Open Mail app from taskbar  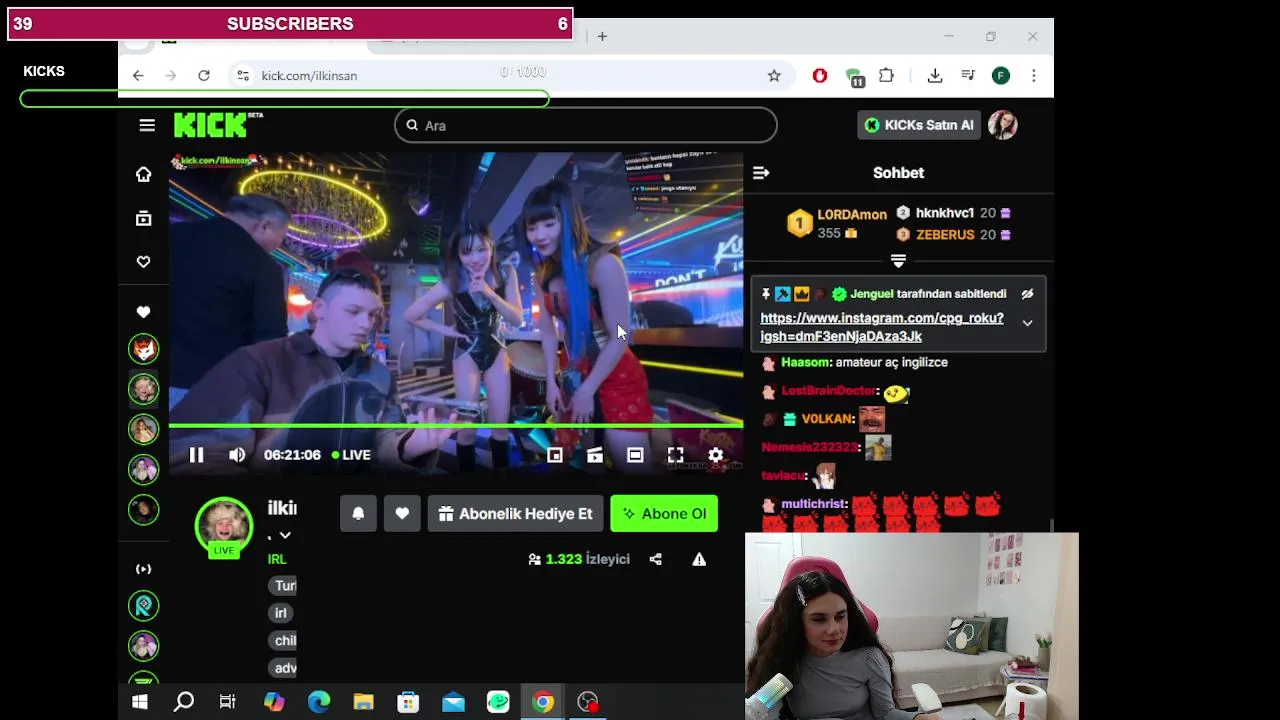pyautogui.click(x=453, y=702)
